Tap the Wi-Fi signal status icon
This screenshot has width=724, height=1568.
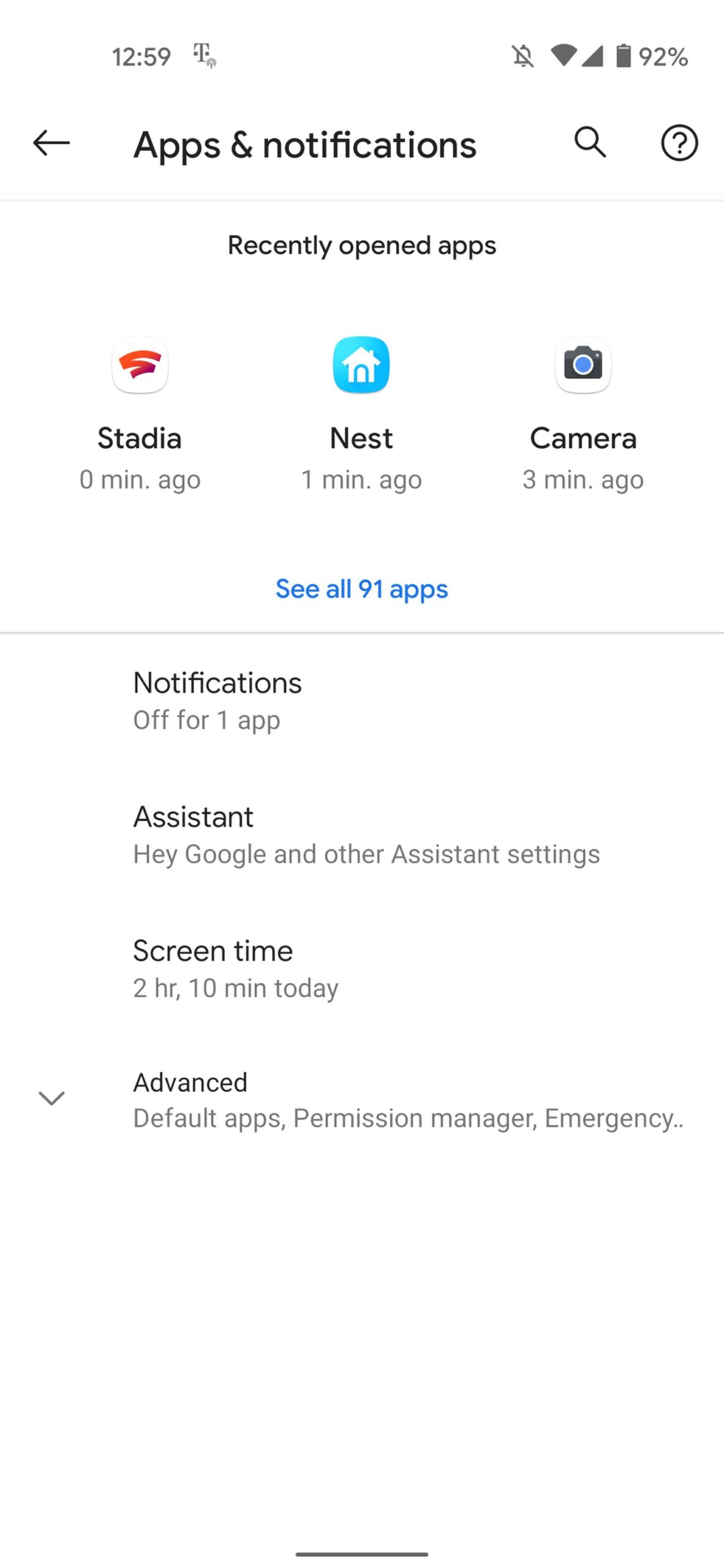click(563, 56)
